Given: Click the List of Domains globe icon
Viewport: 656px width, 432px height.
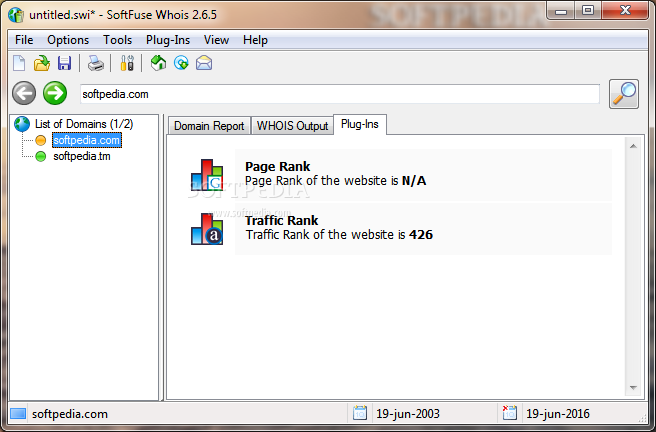Looking at the screenshot, I should click(x=22, y=124).
